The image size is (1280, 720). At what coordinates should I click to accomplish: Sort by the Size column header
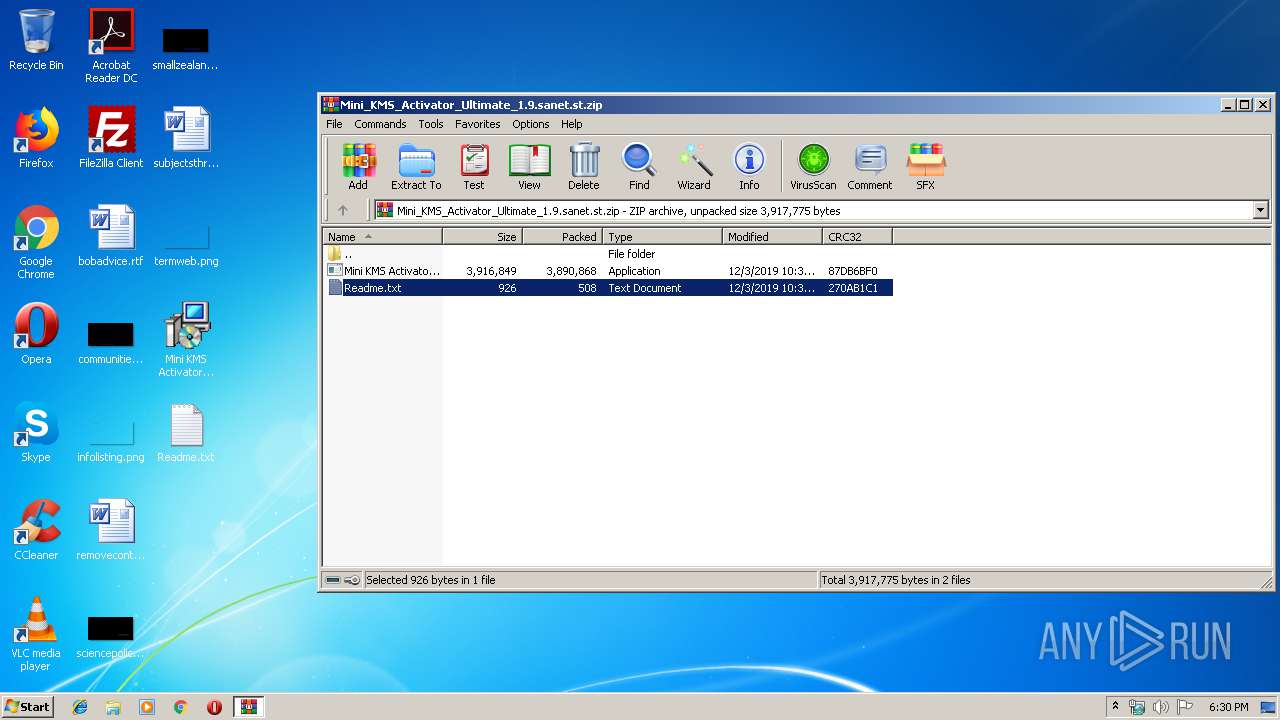(x=482, y=237)
